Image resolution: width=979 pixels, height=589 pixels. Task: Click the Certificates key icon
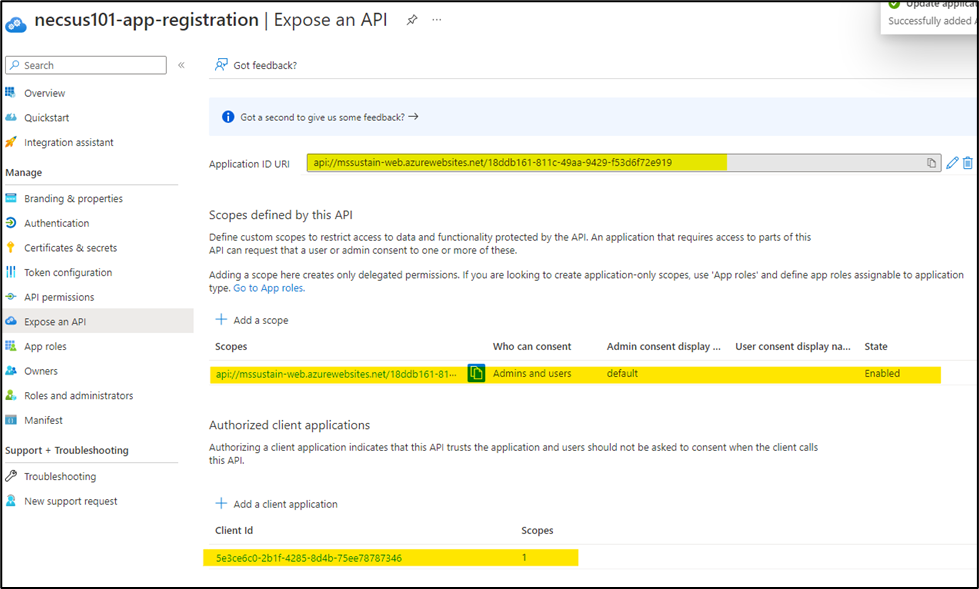point(11,247)
